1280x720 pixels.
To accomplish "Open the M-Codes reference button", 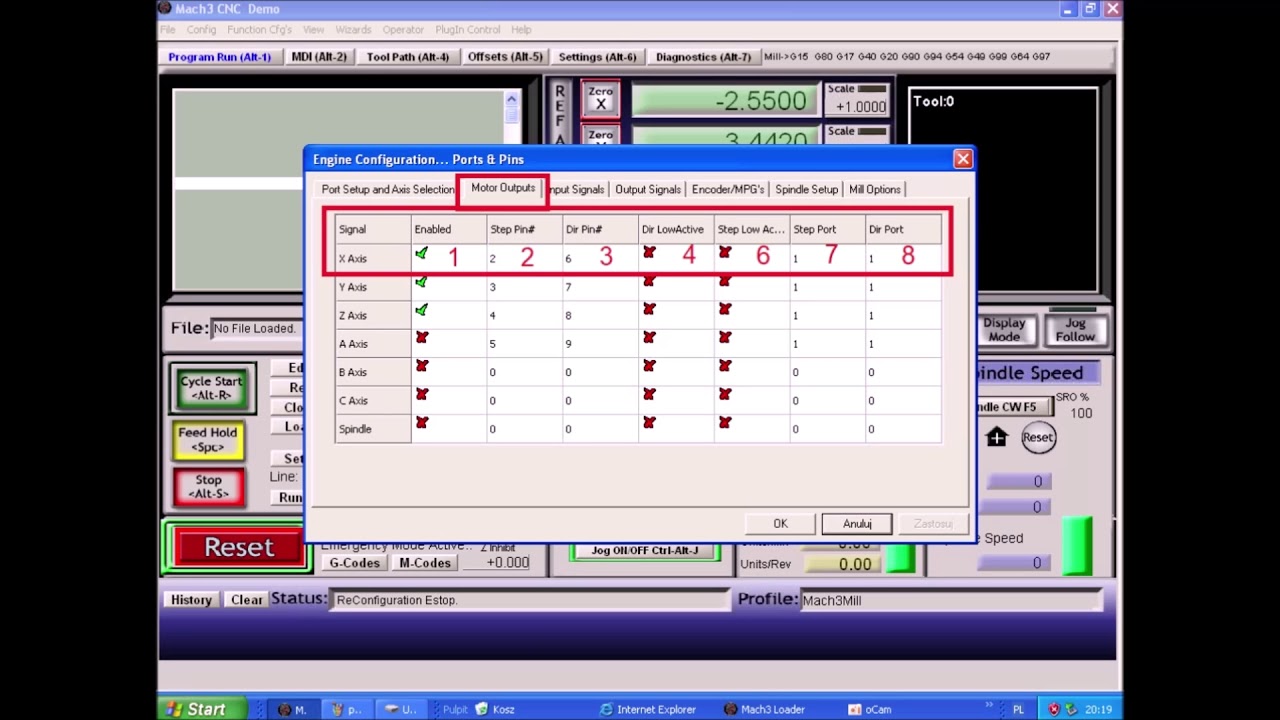I will [x=425, y=563].
